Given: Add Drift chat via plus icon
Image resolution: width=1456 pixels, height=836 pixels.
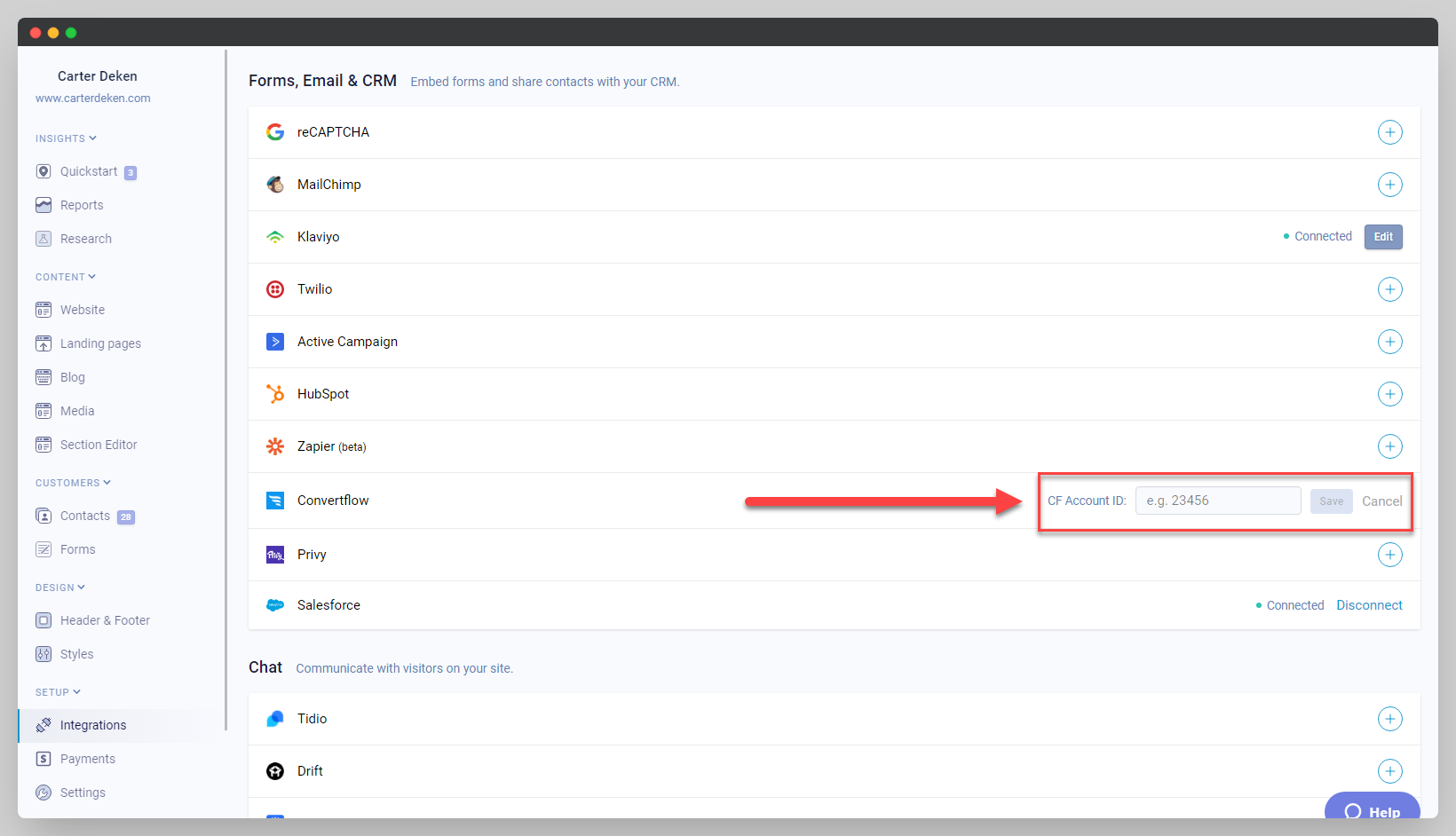Looking at the screenshot, I should point(1389,771).
